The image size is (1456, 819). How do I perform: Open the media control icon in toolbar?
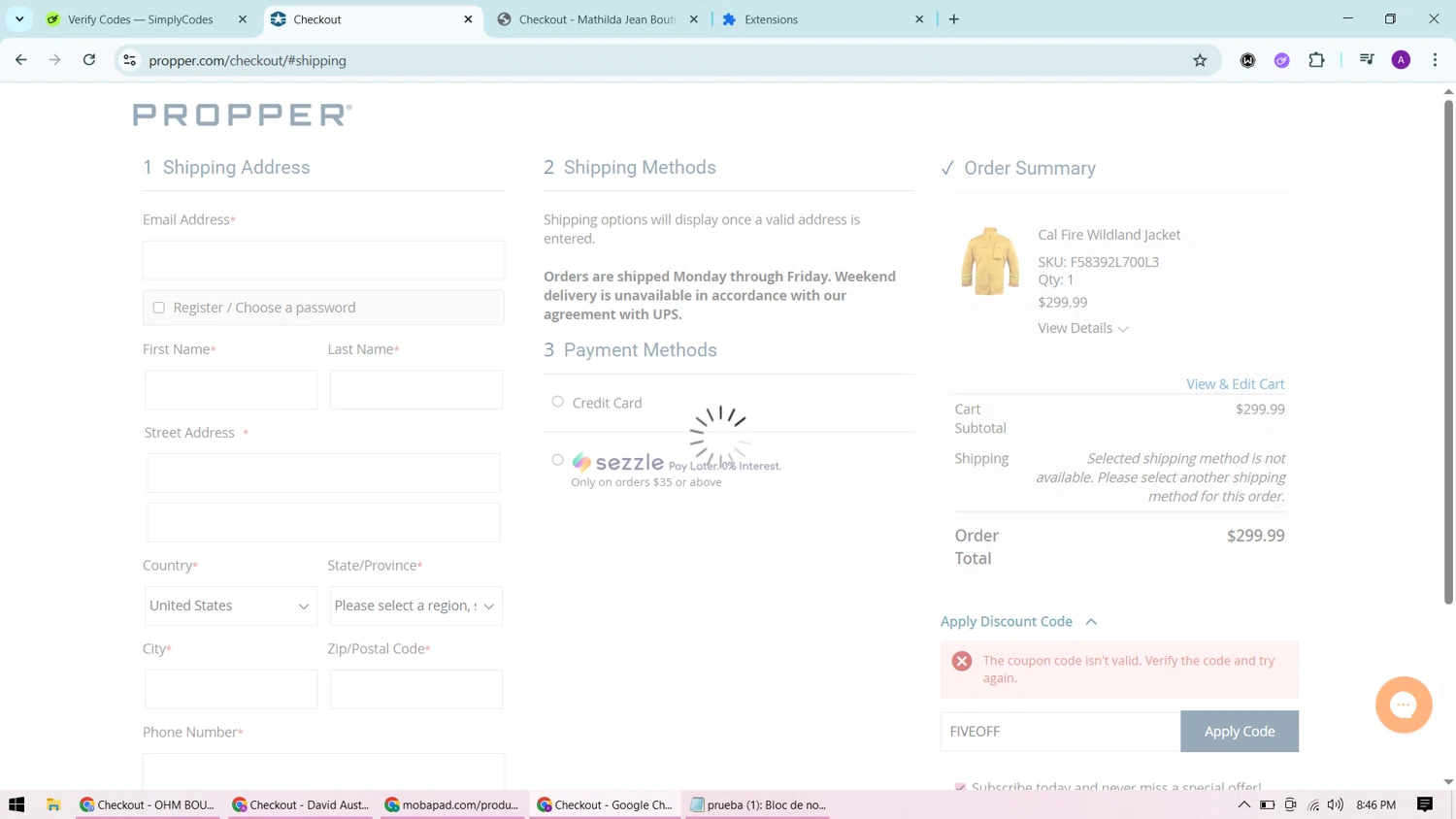[x=1367, y=60]
